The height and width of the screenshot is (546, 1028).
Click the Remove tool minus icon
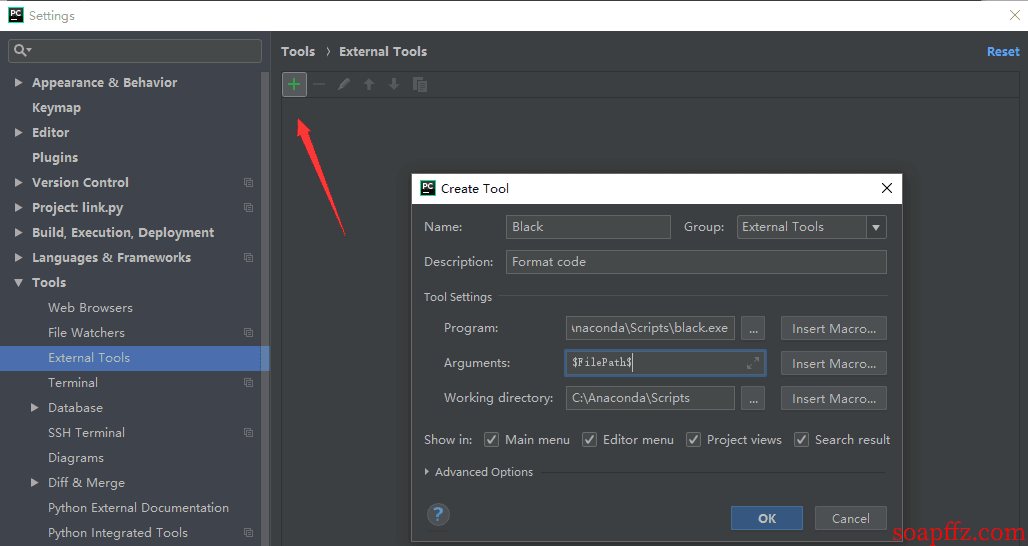pyautogui.click(x=319, y=85)
